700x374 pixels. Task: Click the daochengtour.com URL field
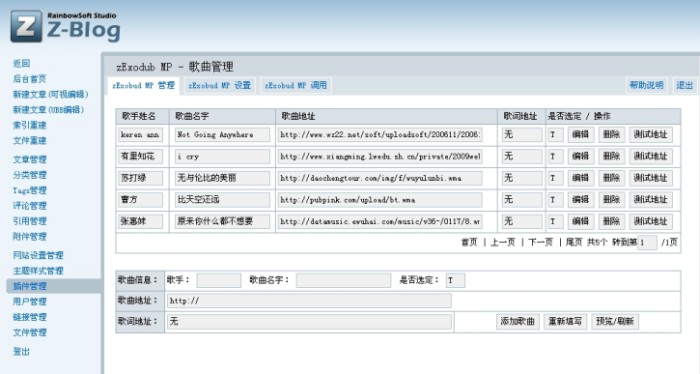pyautogui.click(x=380, y=178)
